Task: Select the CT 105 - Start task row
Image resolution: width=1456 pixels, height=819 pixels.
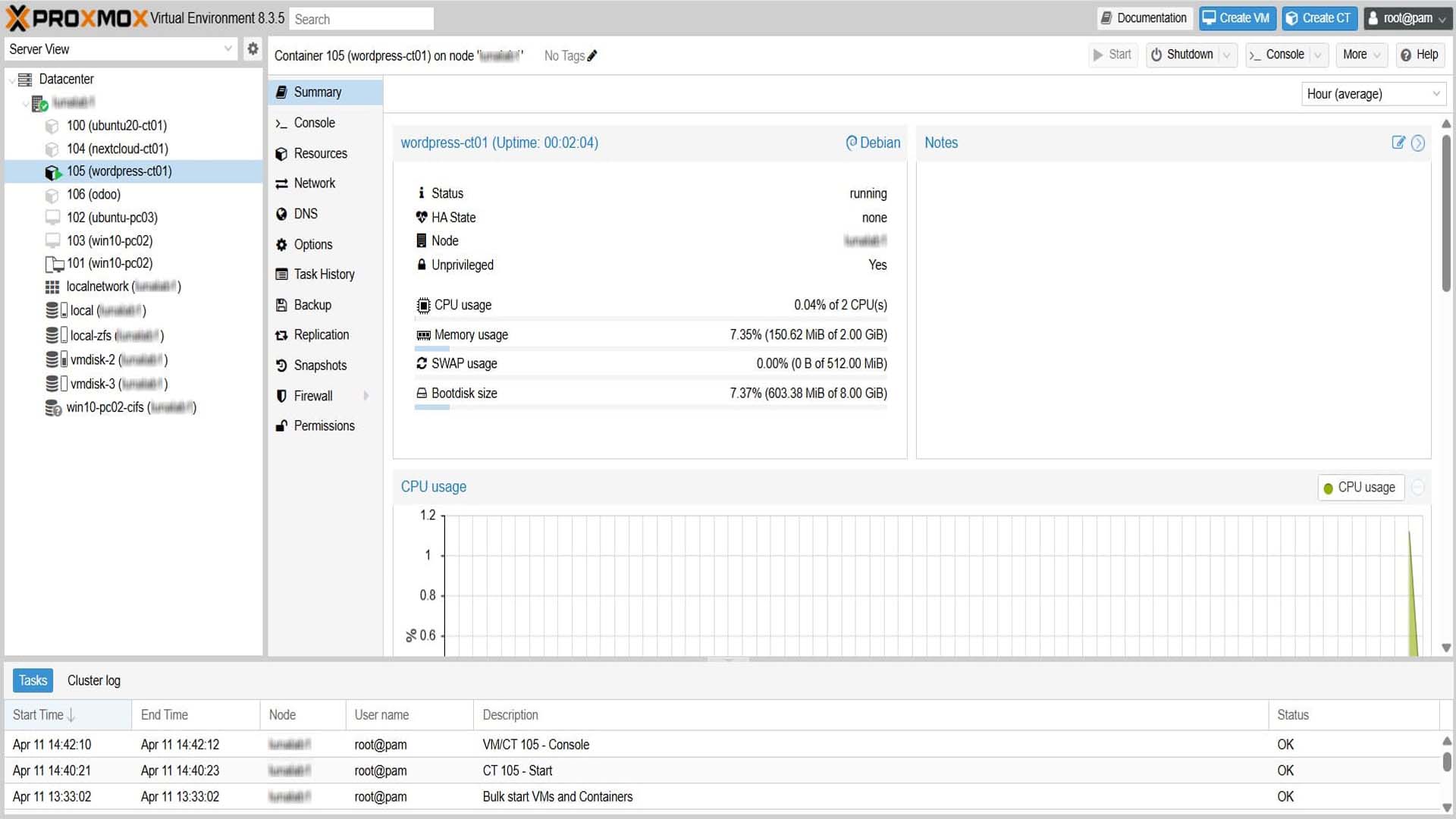Action: pos(722,770)
